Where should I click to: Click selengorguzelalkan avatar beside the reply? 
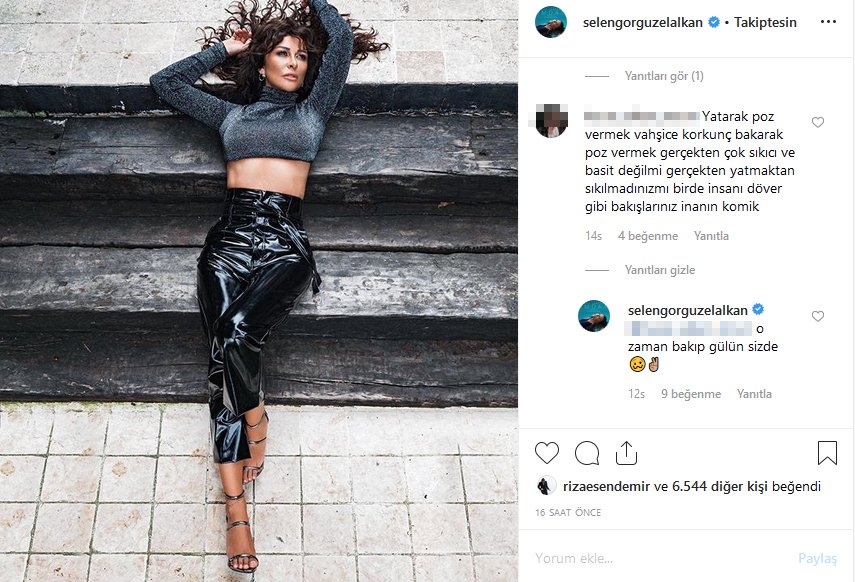pos(594,315)
